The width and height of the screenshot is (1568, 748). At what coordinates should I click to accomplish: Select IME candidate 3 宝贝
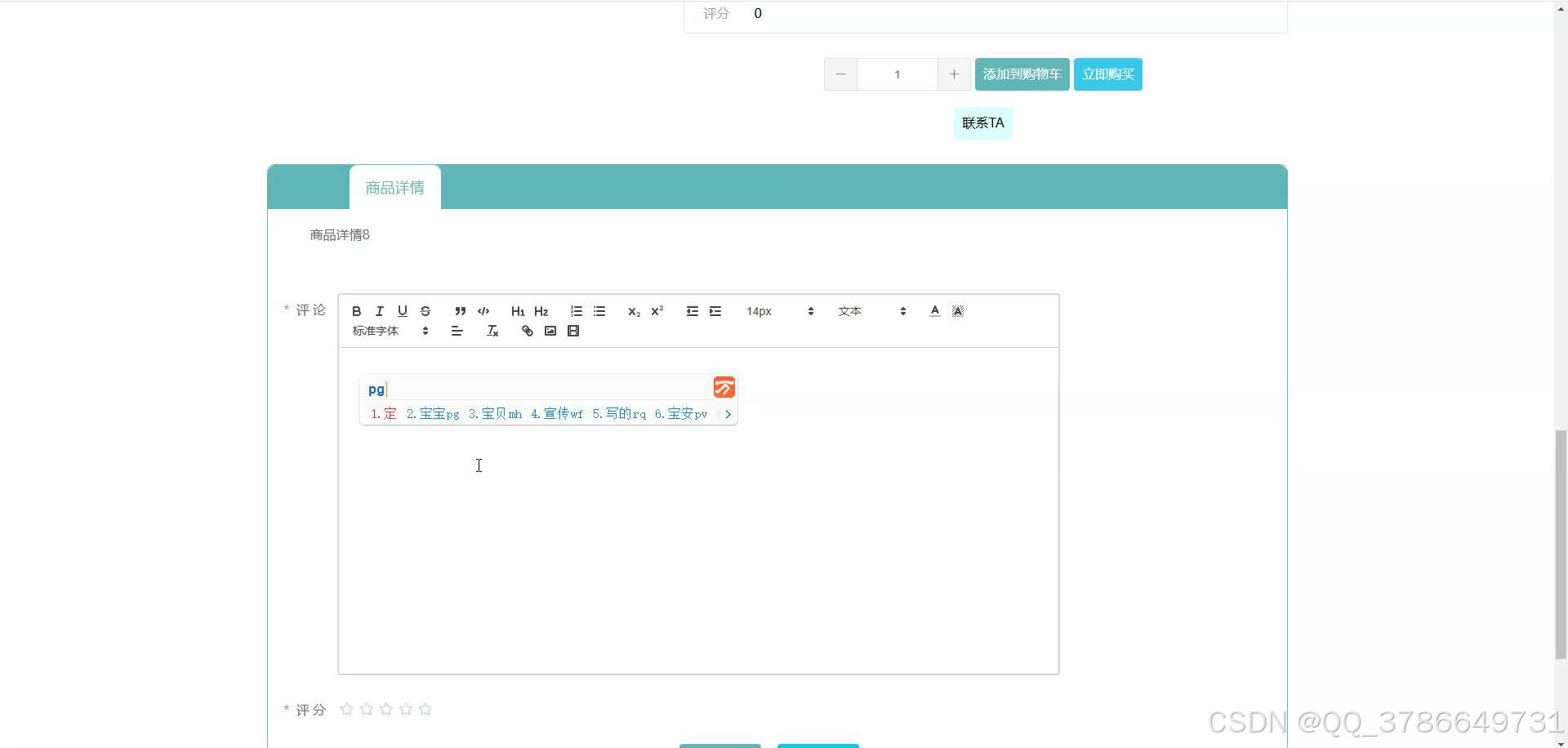(x=495, y=414)
